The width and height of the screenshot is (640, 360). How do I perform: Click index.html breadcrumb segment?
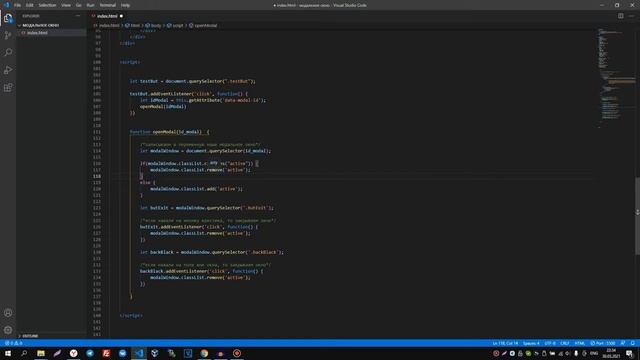(x=109, y=25)
